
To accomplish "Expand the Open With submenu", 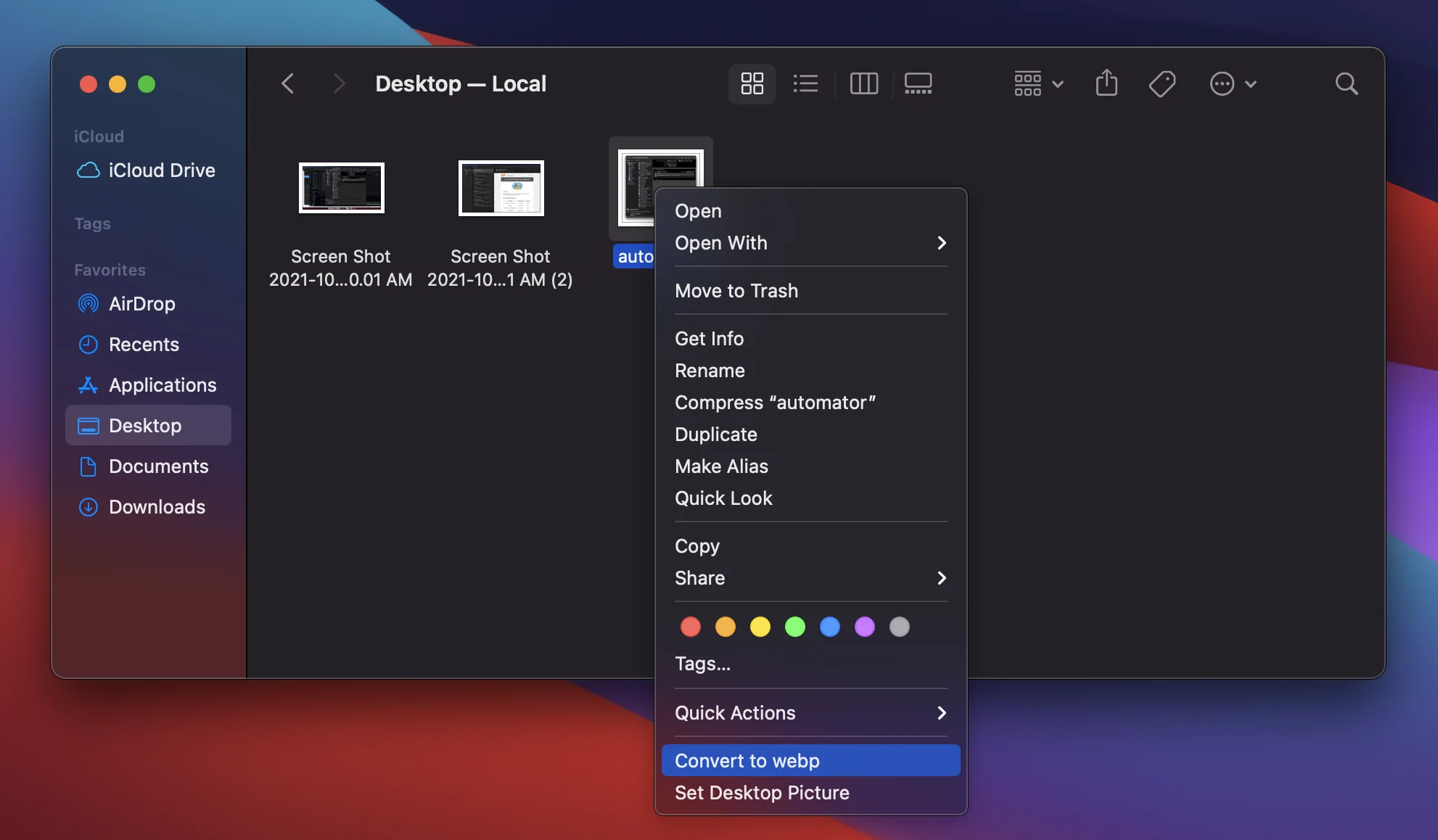I will (x=810, y=243).
